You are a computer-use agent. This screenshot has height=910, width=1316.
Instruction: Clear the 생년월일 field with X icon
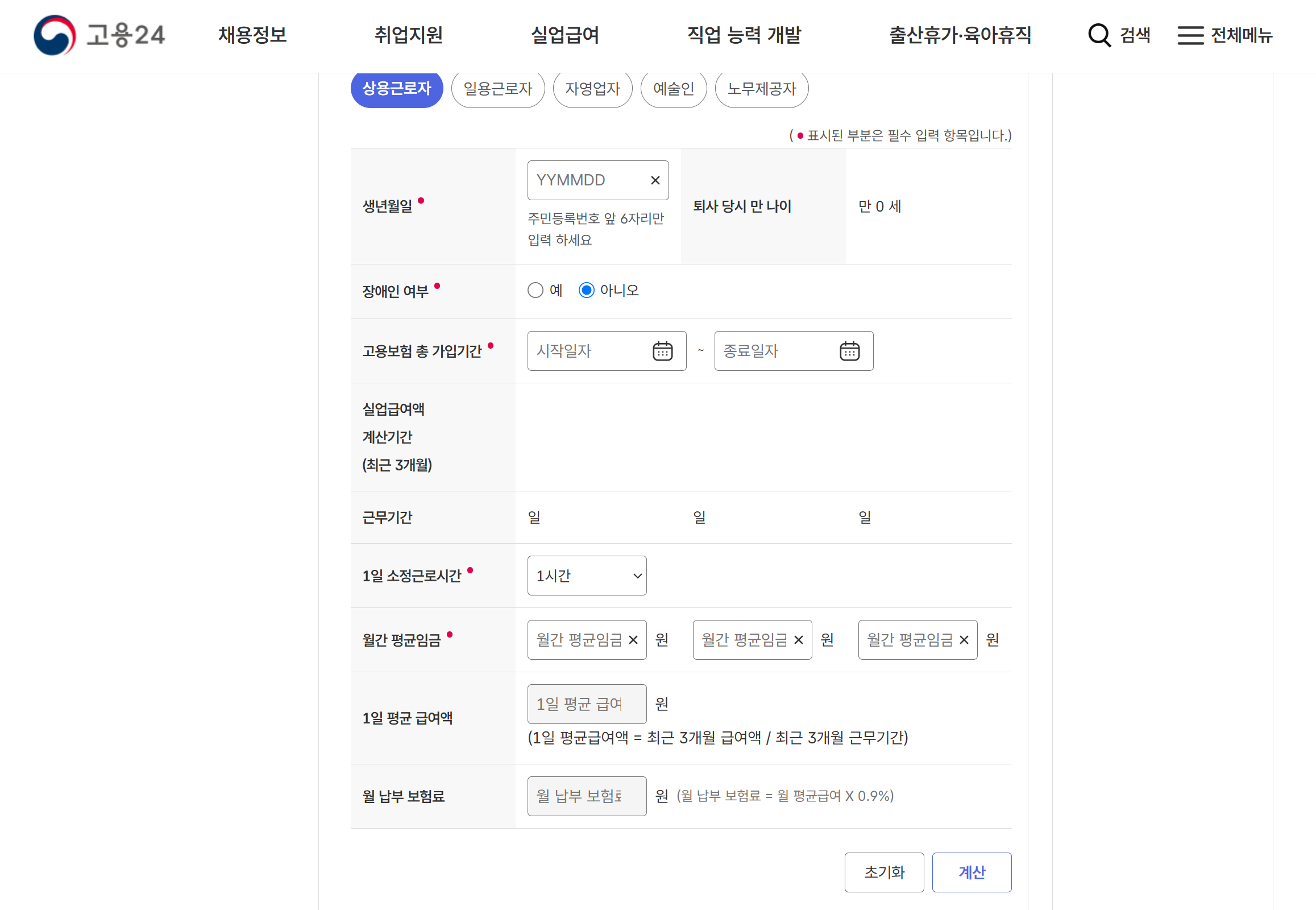click(x=655, y=181)
